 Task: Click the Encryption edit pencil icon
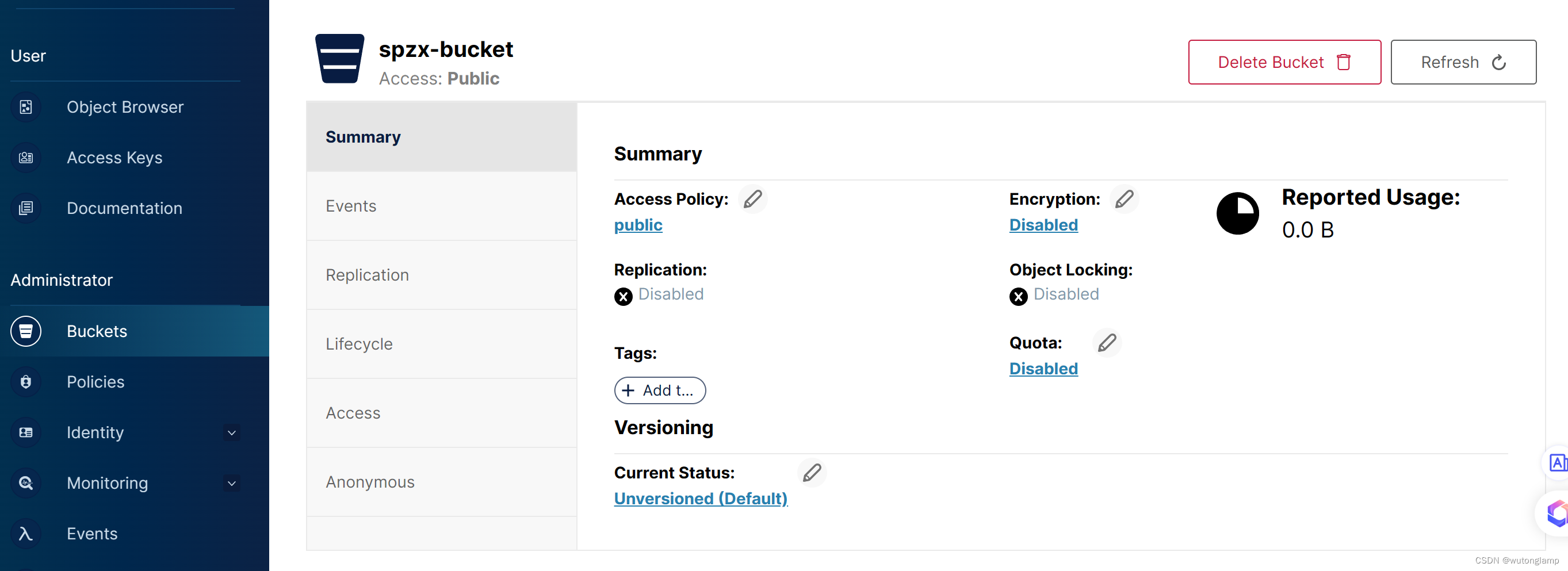click(1123, 199)
